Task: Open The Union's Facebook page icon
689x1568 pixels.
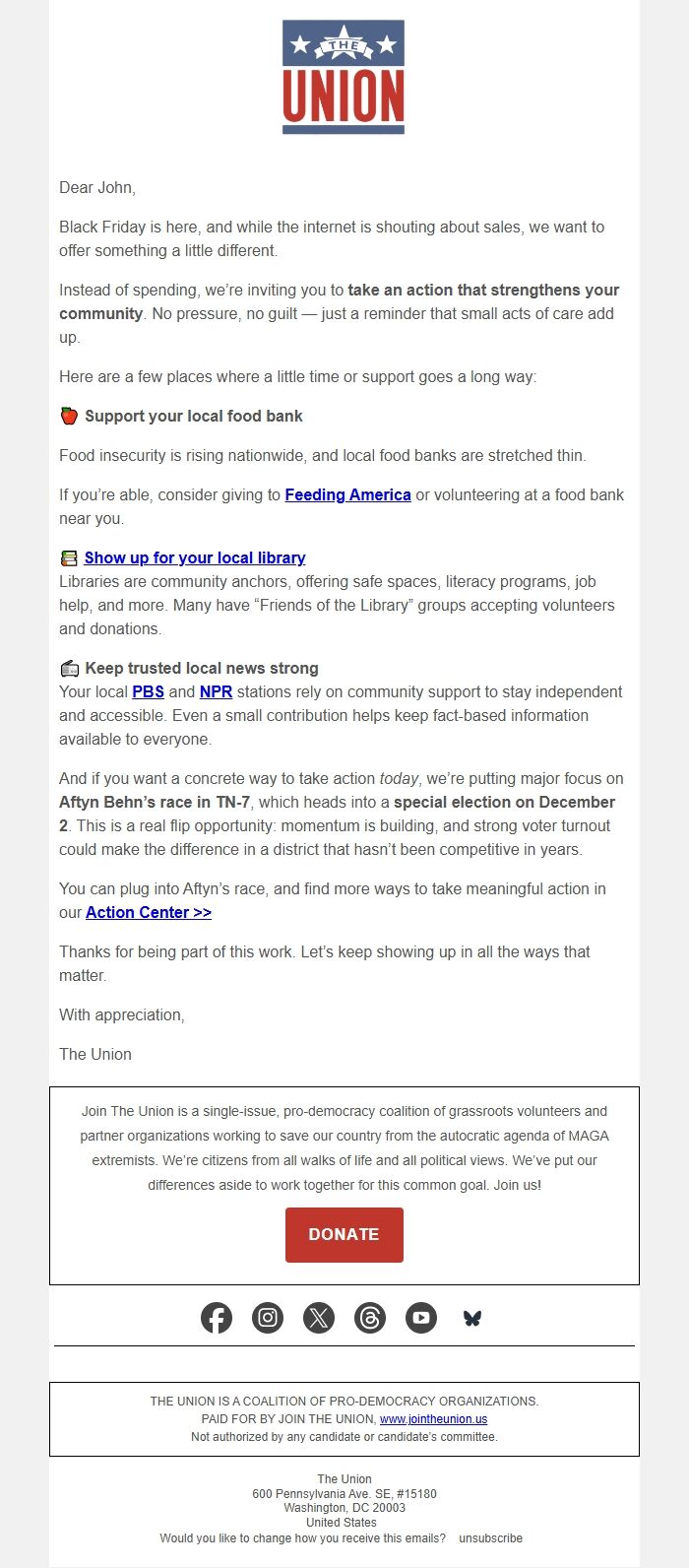Action: pos(217,1318)
